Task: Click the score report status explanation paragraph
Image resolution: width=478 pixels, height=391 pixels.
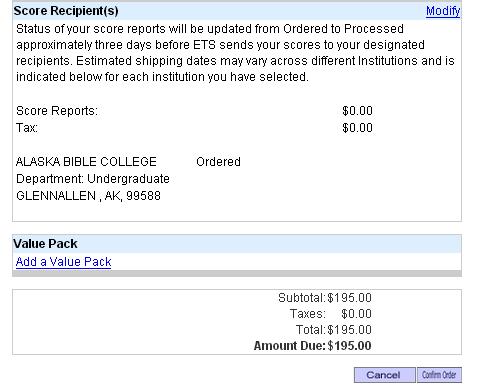Action: pyautogui.click(x=235, y=53)
